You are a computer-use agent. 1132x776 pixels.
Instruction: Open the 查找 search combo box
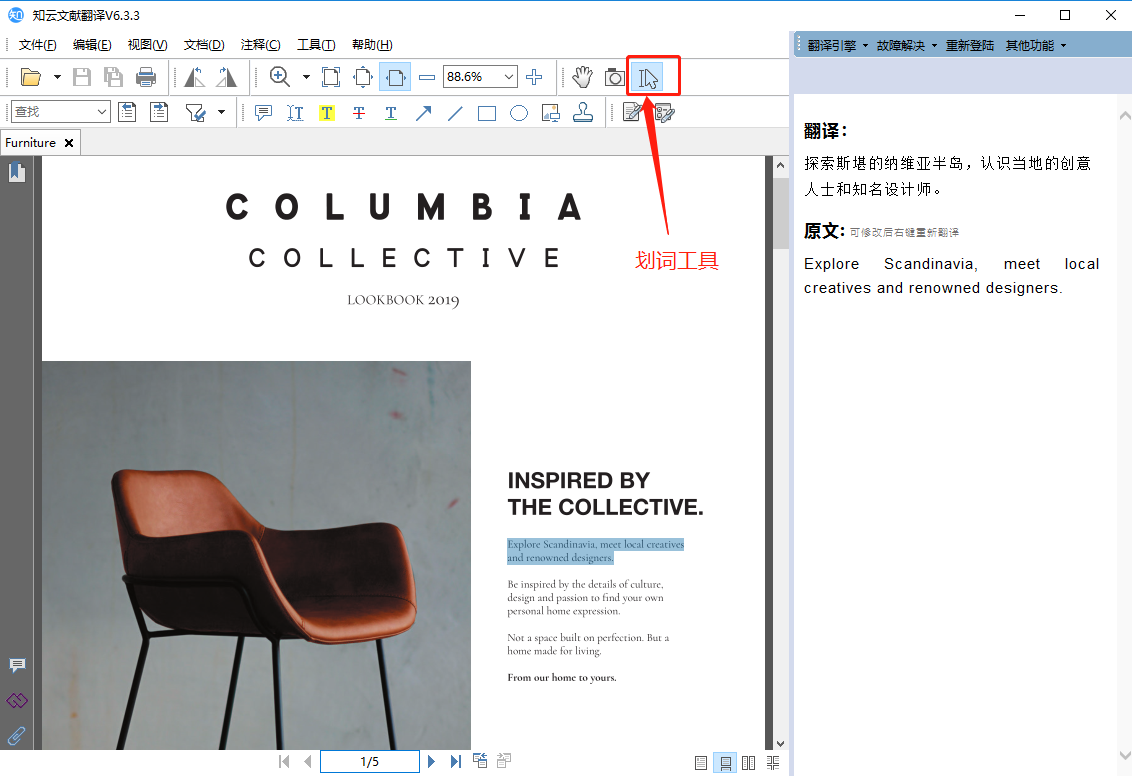tap(60, 113)
